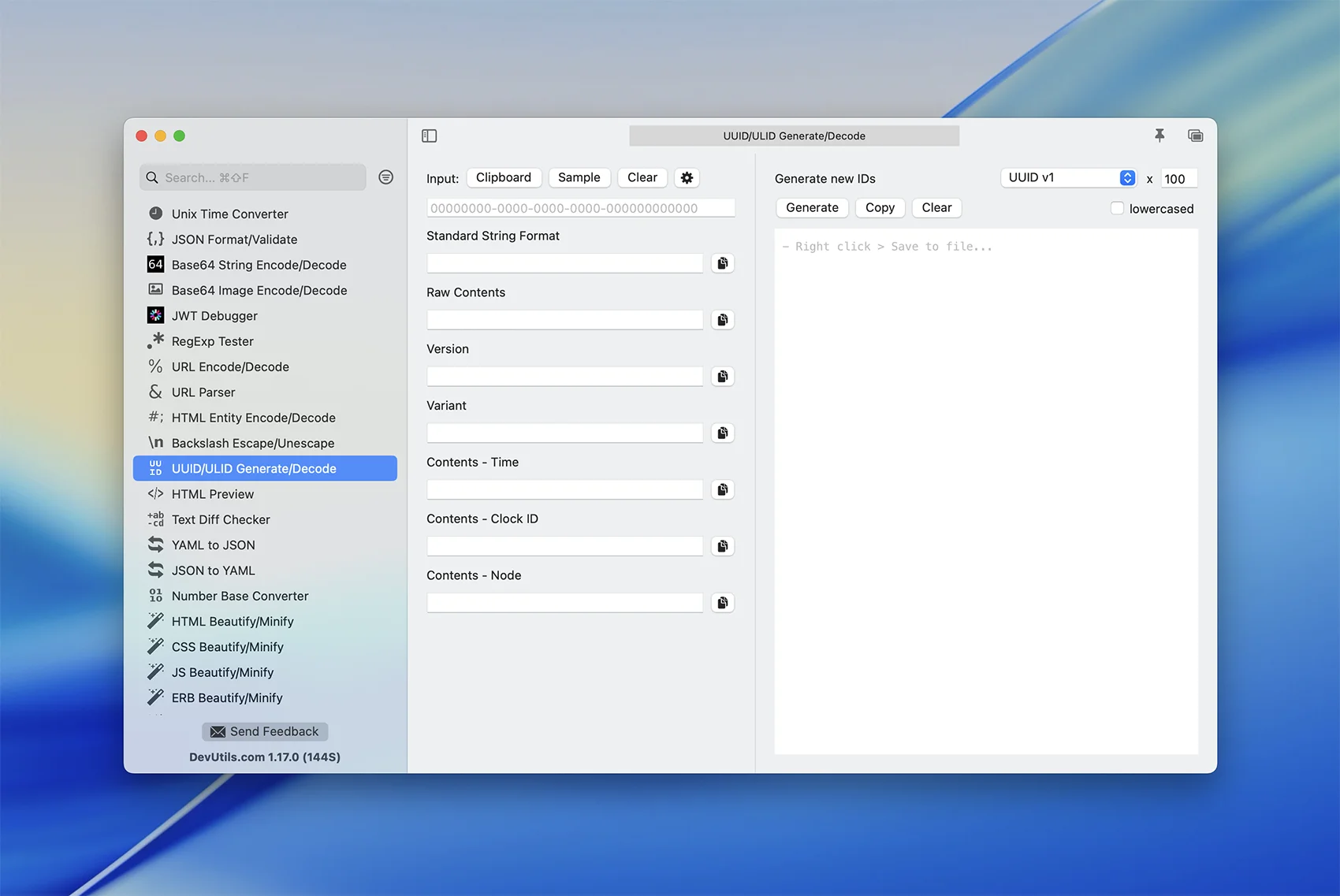Open the UUID v1 type dropdown
Screen dimensions: 1340x896
(1068, 178)
